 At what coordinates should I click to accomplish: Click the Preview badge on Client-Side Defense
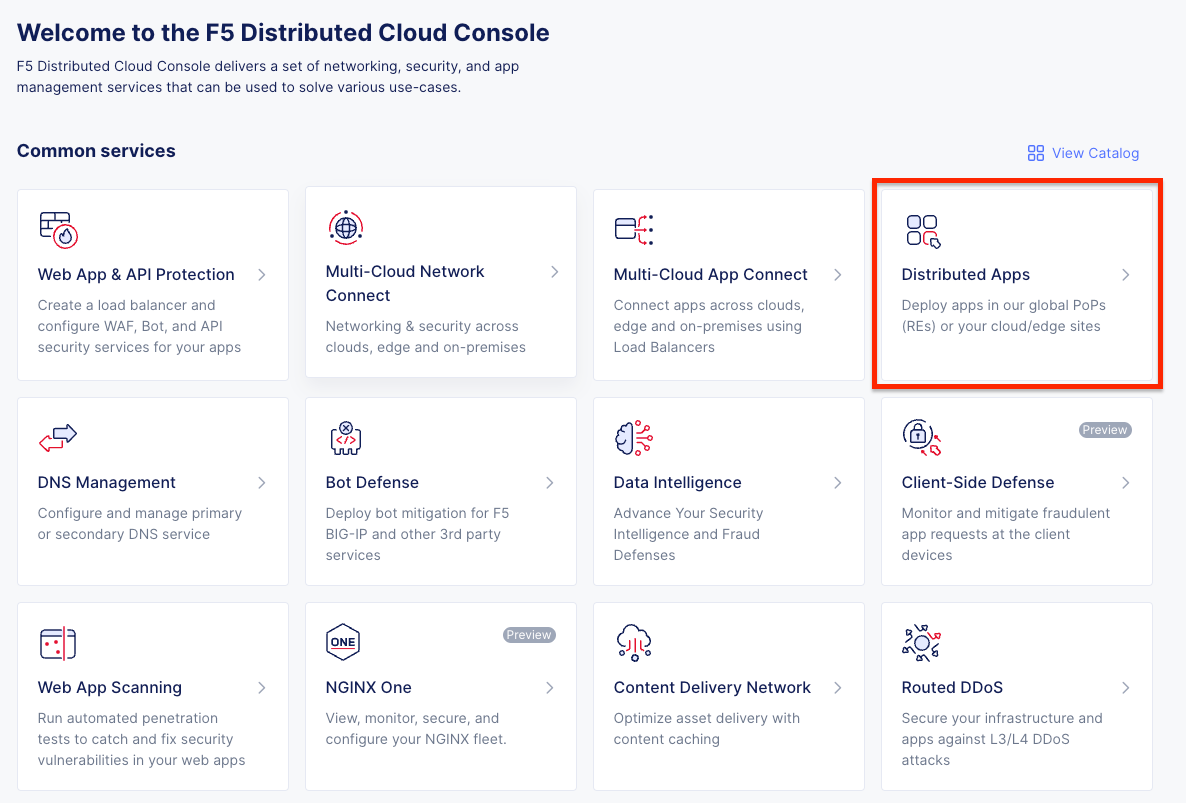coord(1105,429)
